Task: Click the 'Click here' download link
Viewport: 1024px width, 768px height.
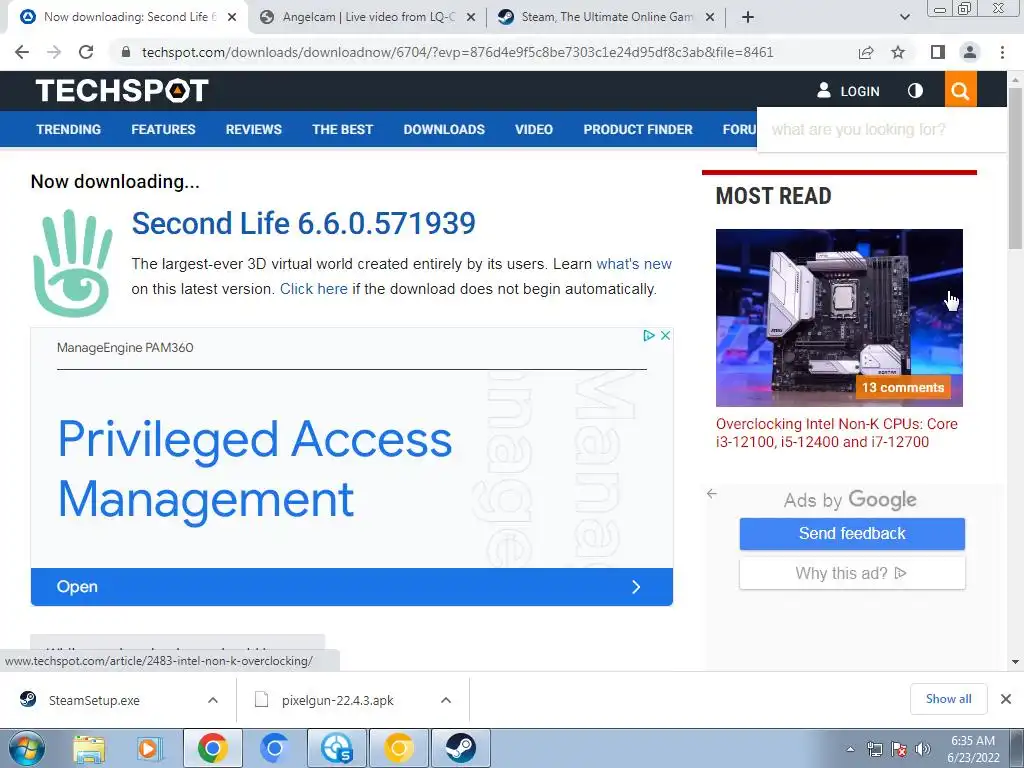Action: [313, 289]
